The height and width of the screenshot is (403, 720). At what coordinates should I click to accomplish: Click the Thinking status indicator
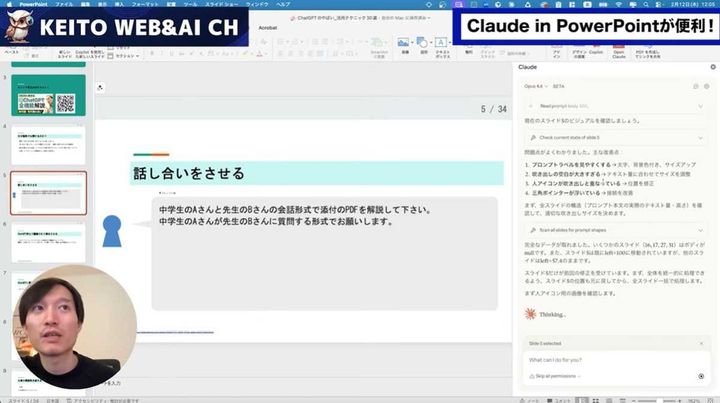click(x=545, y=314)
